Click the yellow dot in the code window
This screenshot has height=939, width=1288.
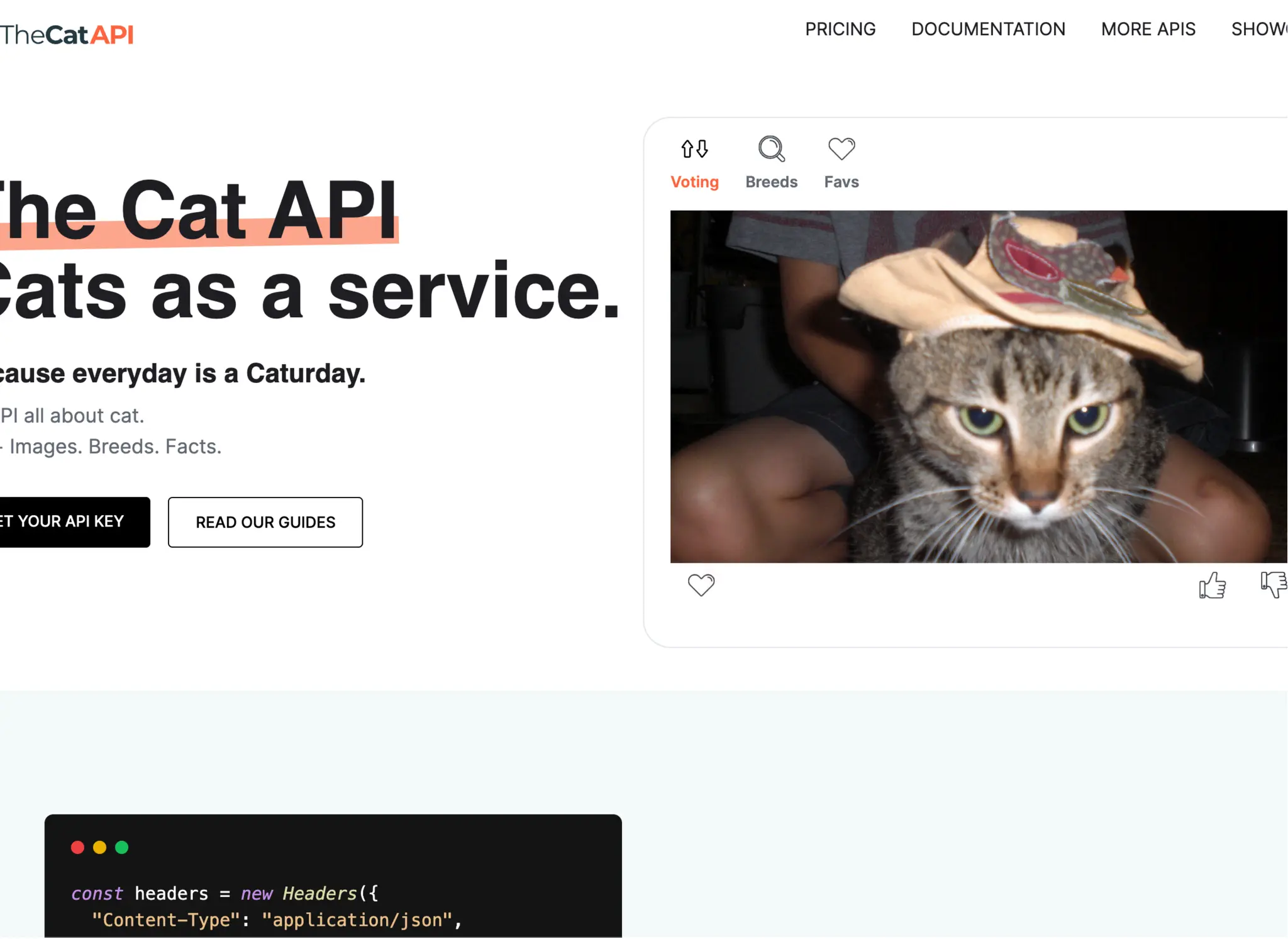(x=100, y=847)
